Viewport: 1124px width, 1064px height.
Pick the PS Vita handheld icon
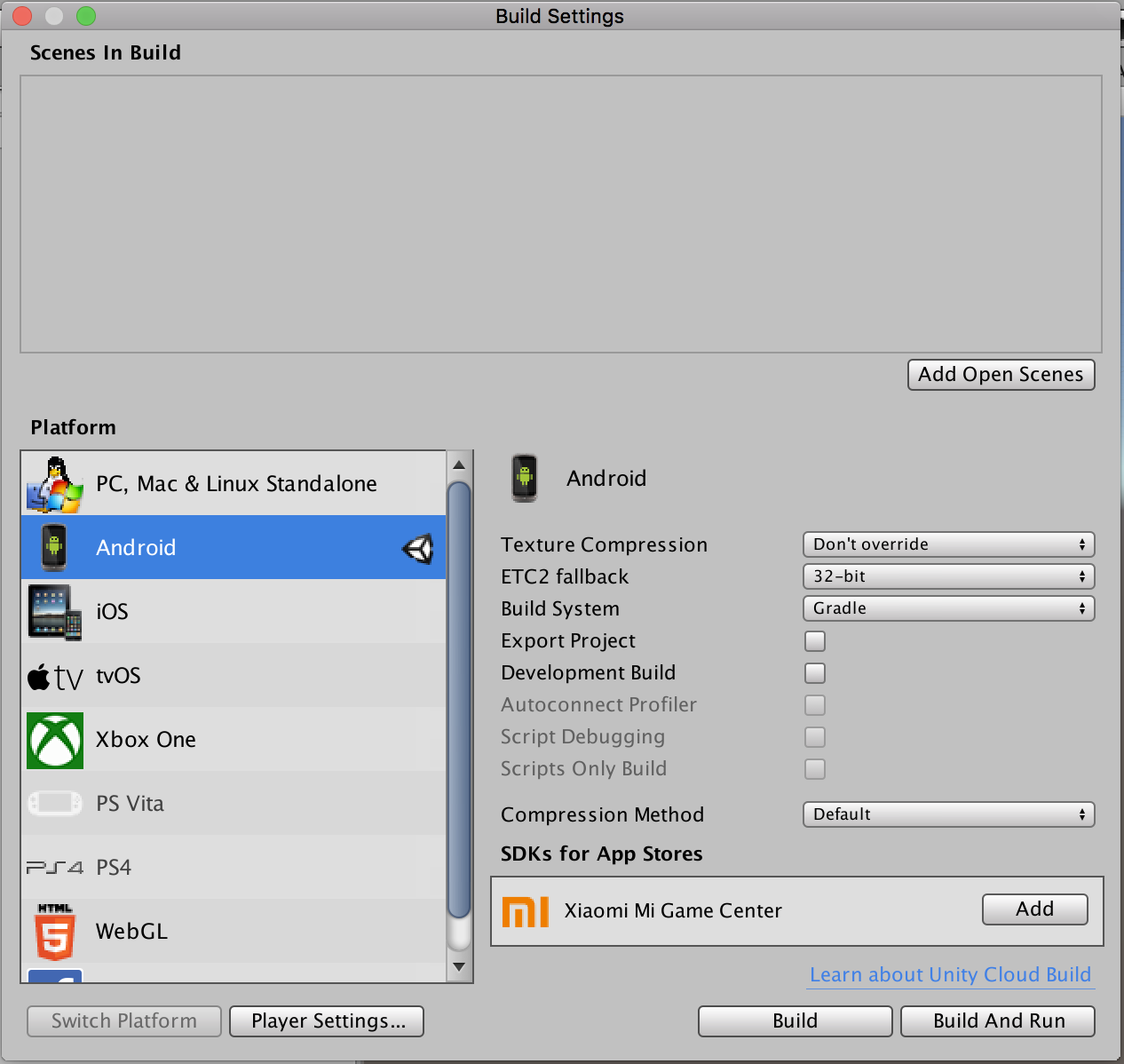point(55,804)
